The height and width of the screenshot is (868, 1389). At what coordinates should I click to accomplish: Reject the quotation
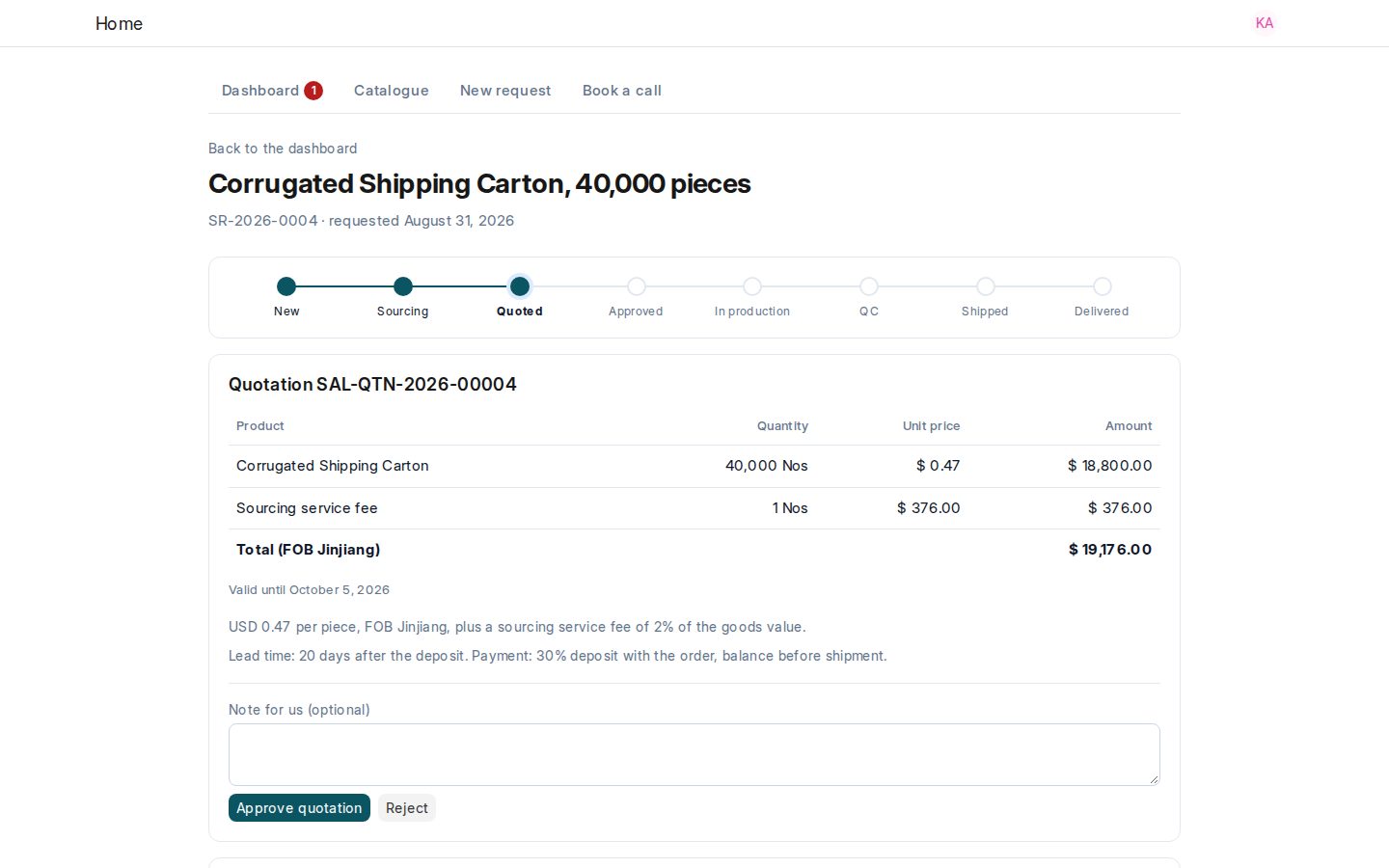coord(407,808)
